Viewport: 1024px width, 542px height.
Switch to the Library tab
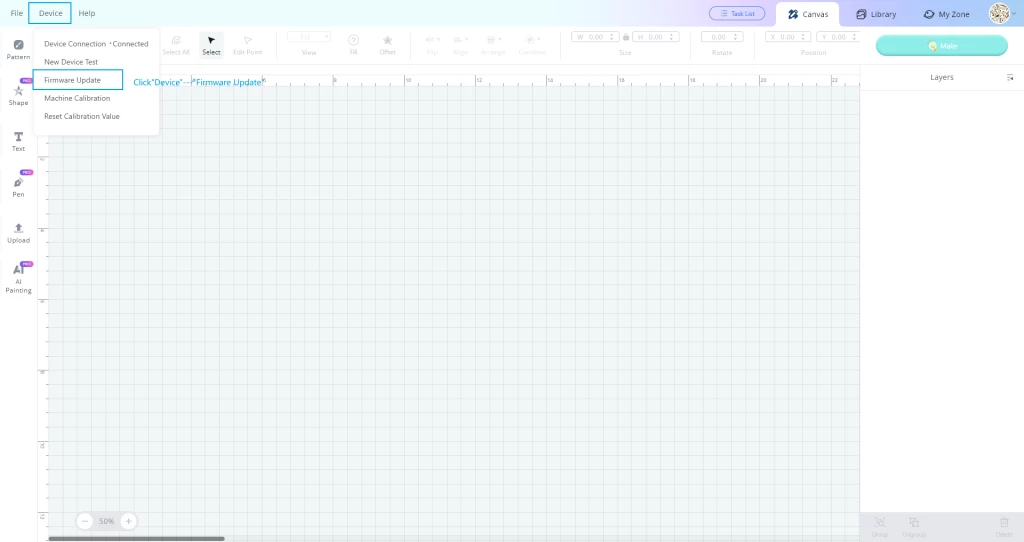point(876,14)
